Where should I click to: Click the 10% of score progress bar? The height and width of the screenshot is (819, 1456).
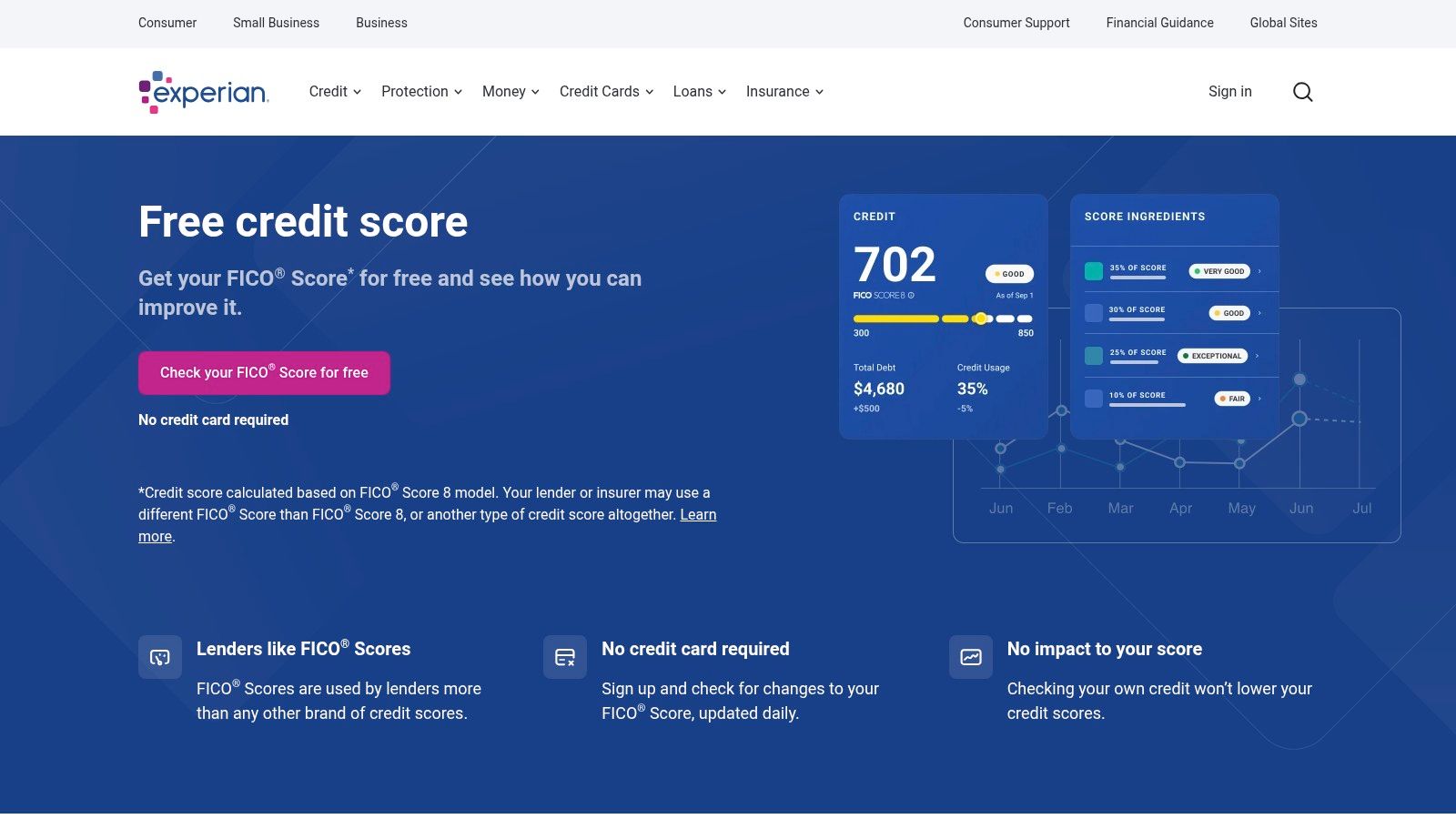1147,405
